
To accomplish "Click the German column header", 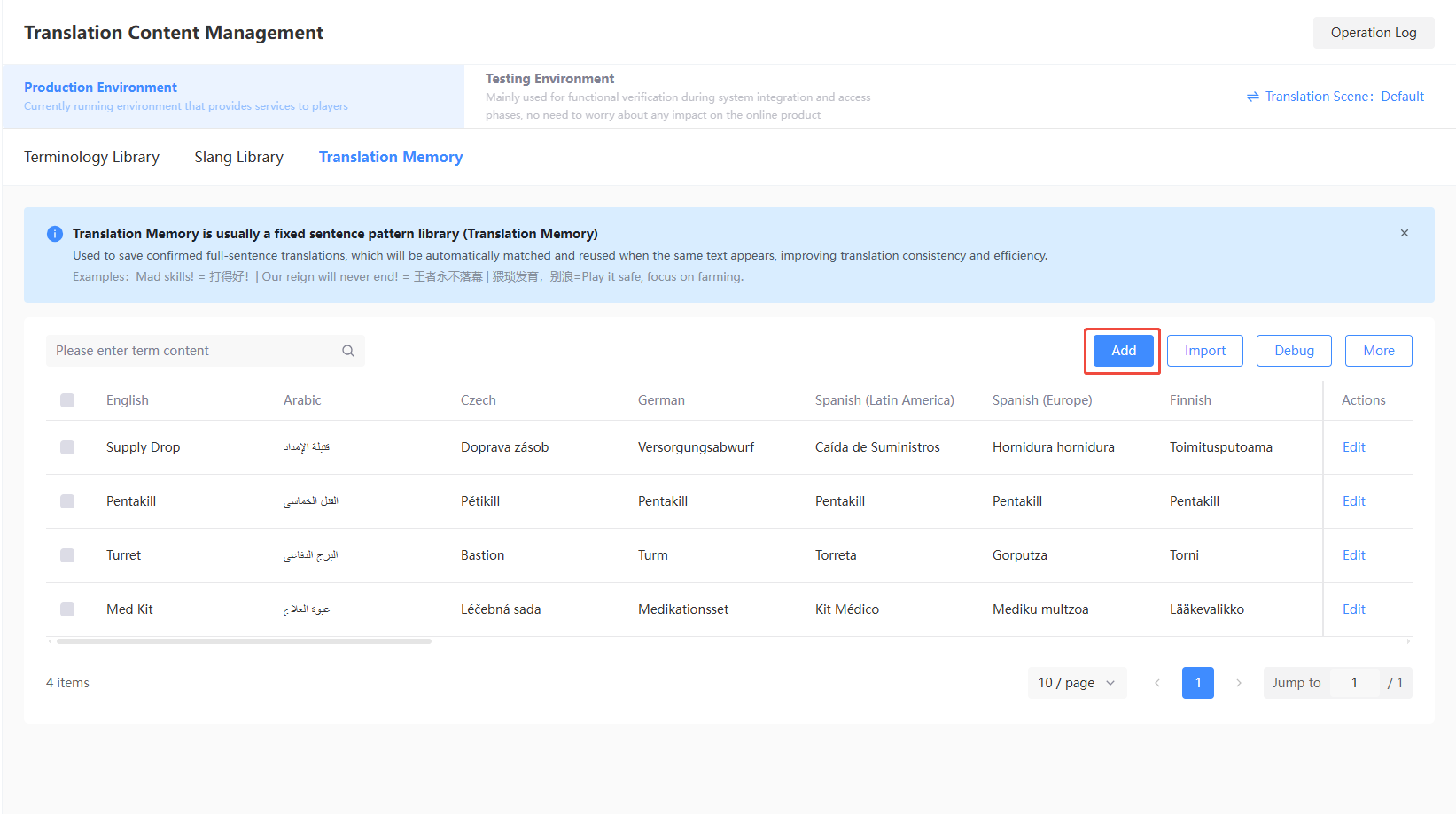I will point(661,400).
